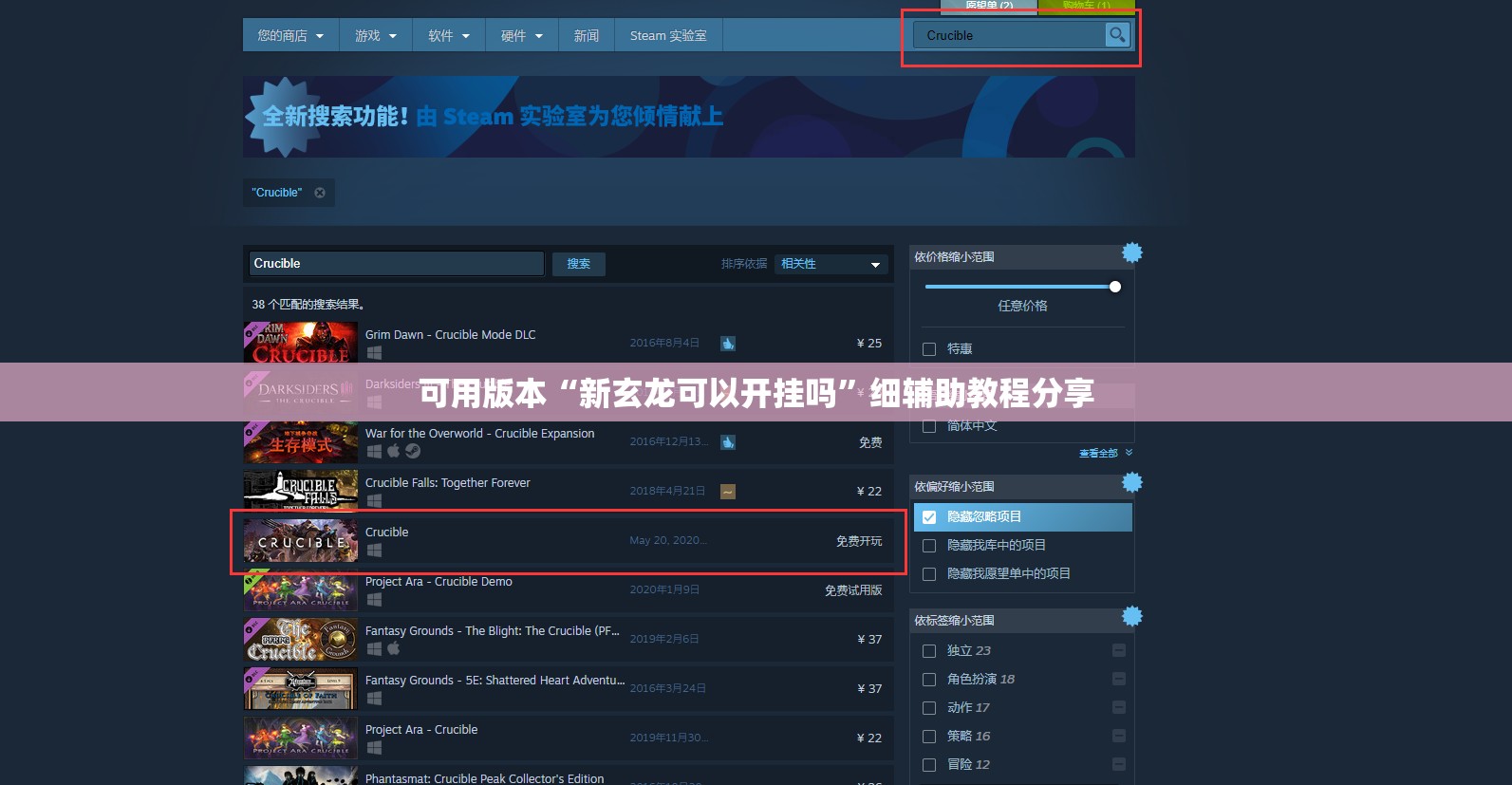
Task: Click the Windows icon under Fantasy Grounds - 5E
Action: [x=375, y=699]
